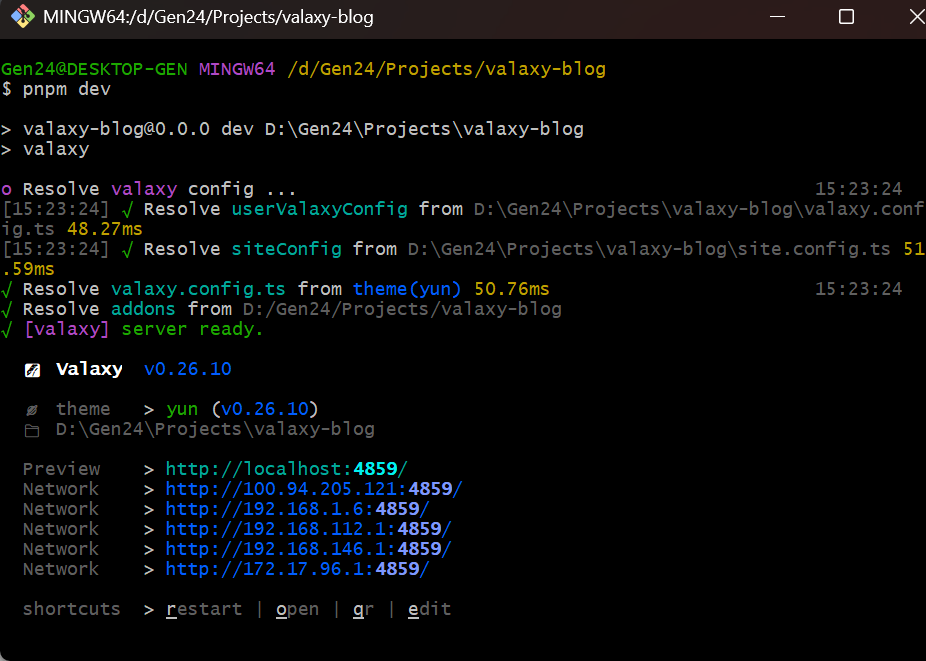The image size is (926, 661).
Task: Click 'siteConfig' in the log
Action: [x=286, y=249]
